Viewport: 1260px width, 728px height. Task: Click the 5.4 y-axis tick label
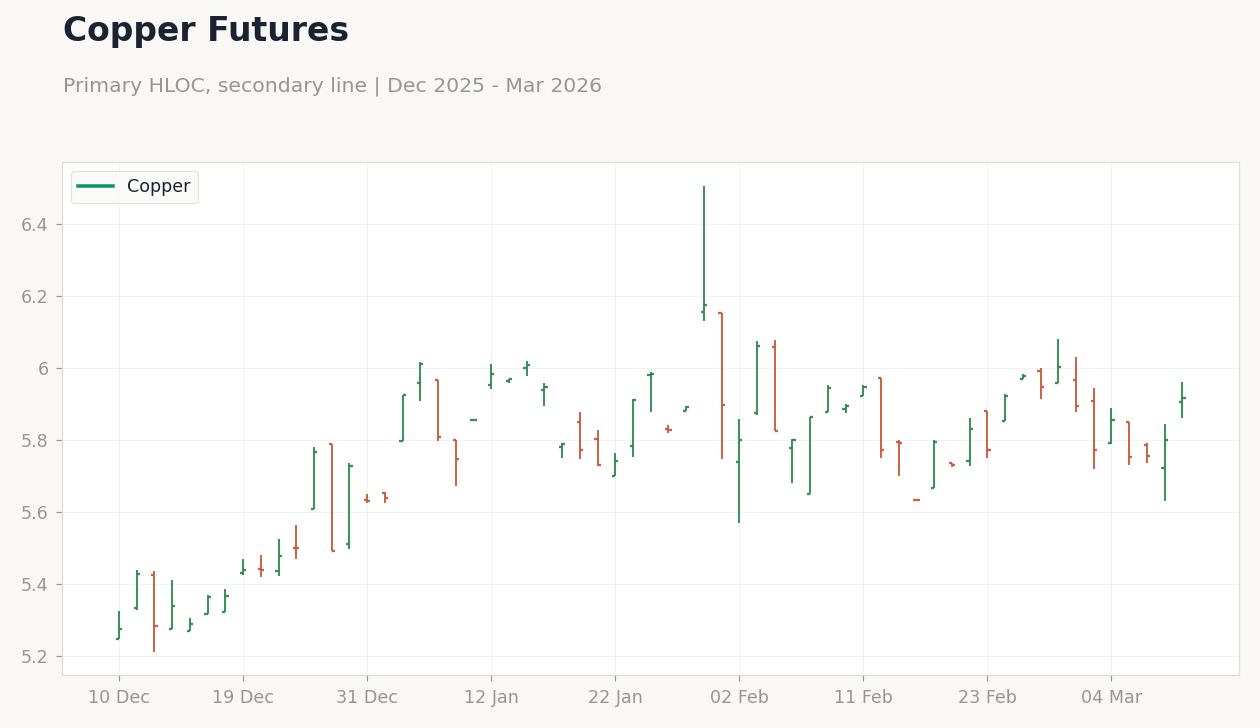(35, 585)
